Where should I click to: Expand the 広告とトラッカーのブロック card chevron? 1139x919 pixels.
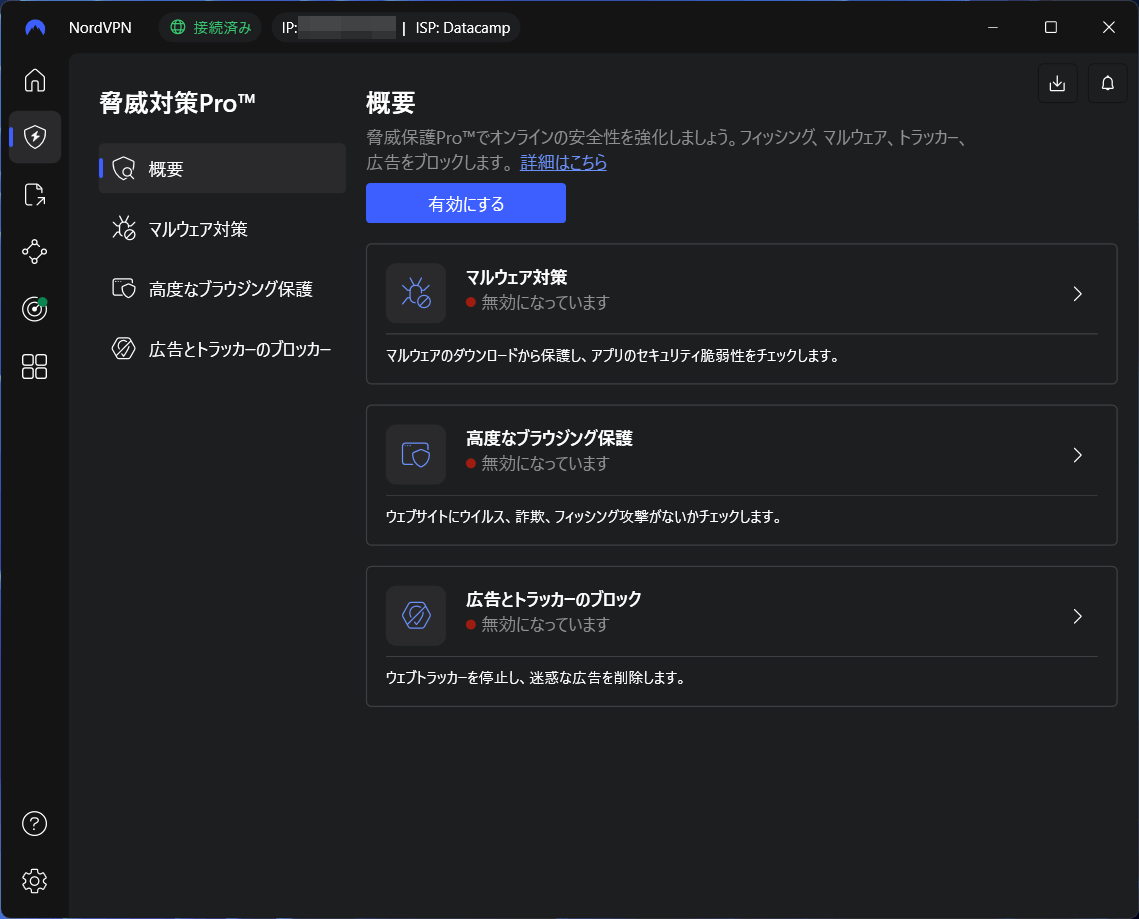[1077, 616]
